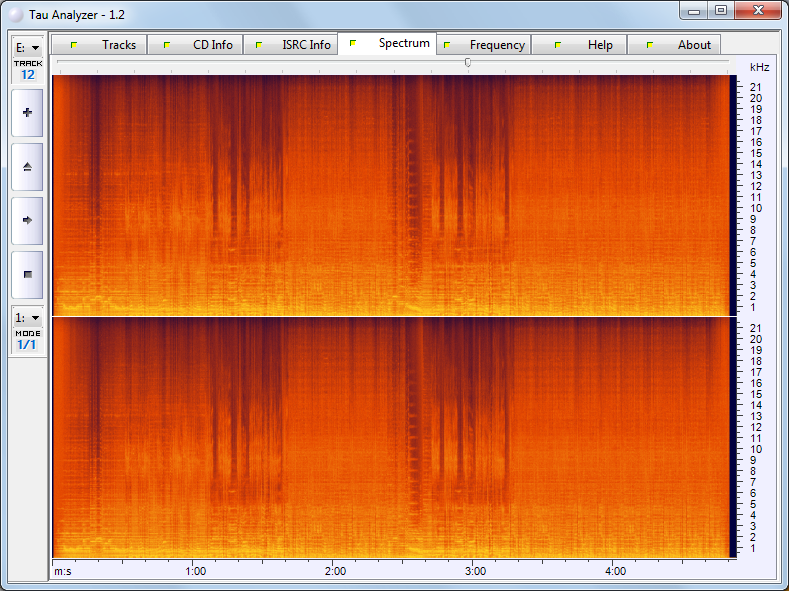Expand the mode dropdown showing 1:
The width and height of the screenshot is (789, 591).
27,317
